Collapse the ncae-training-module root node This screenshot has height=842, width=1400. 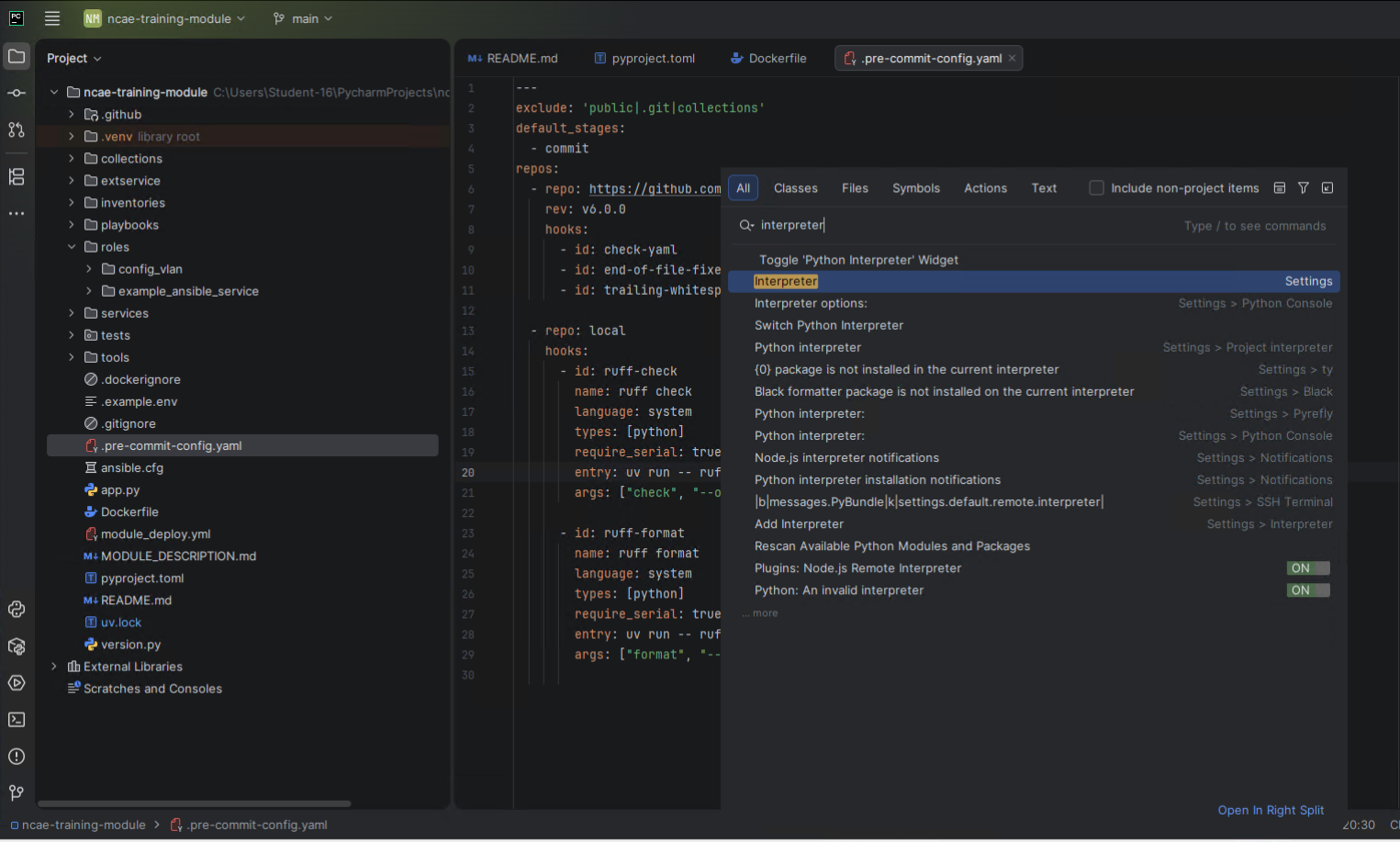pyautogui.click(x=54, y=92)
